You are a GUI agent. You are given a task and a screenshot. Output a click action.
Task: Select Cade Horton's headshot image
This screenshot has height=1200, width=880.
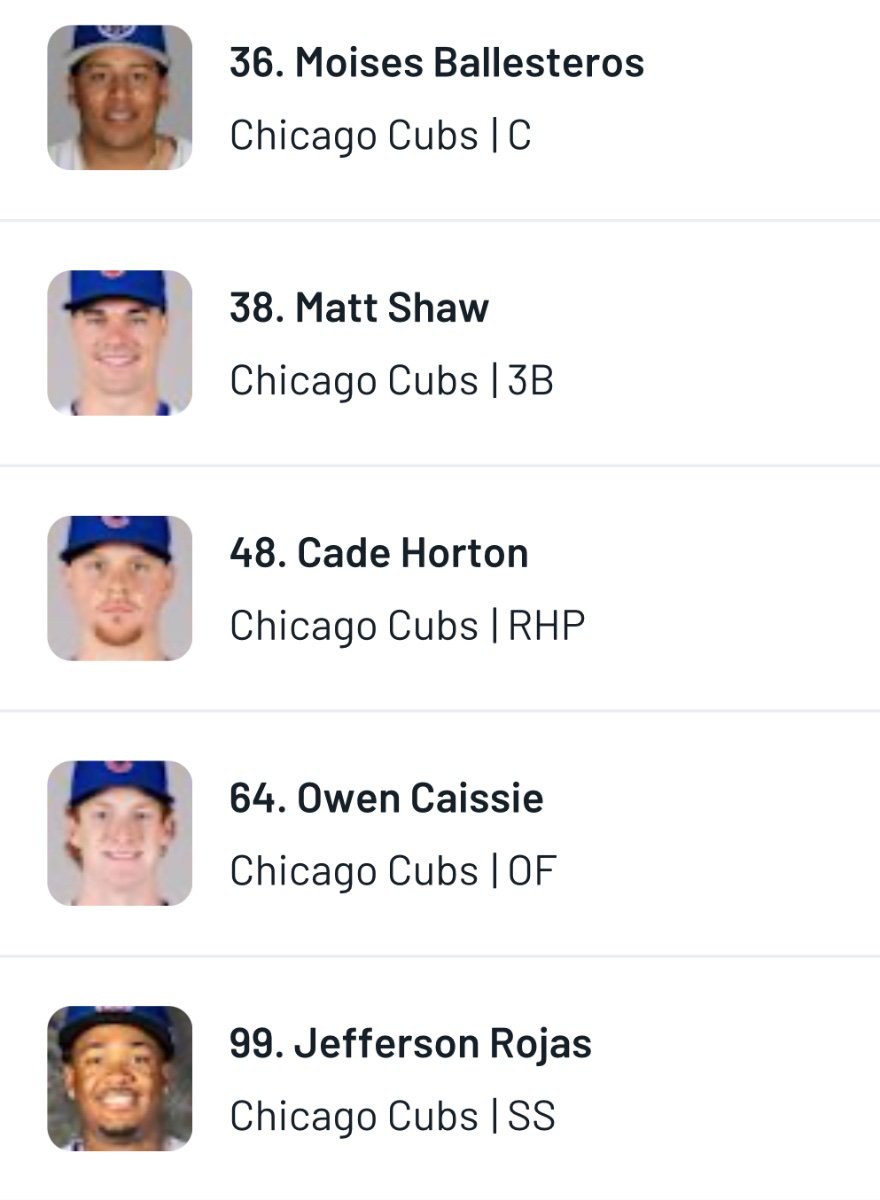click(x=119, y=588)
